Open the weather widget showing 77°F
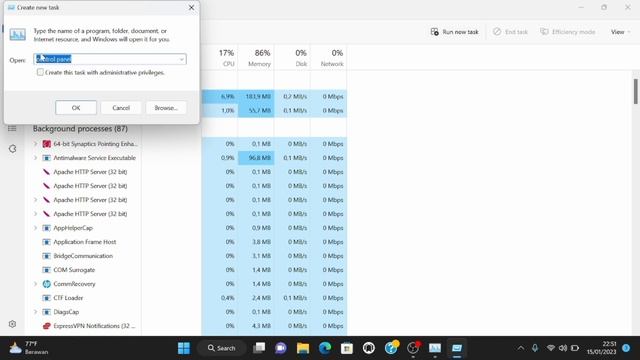The image size is (640, 360). [29, 348]
